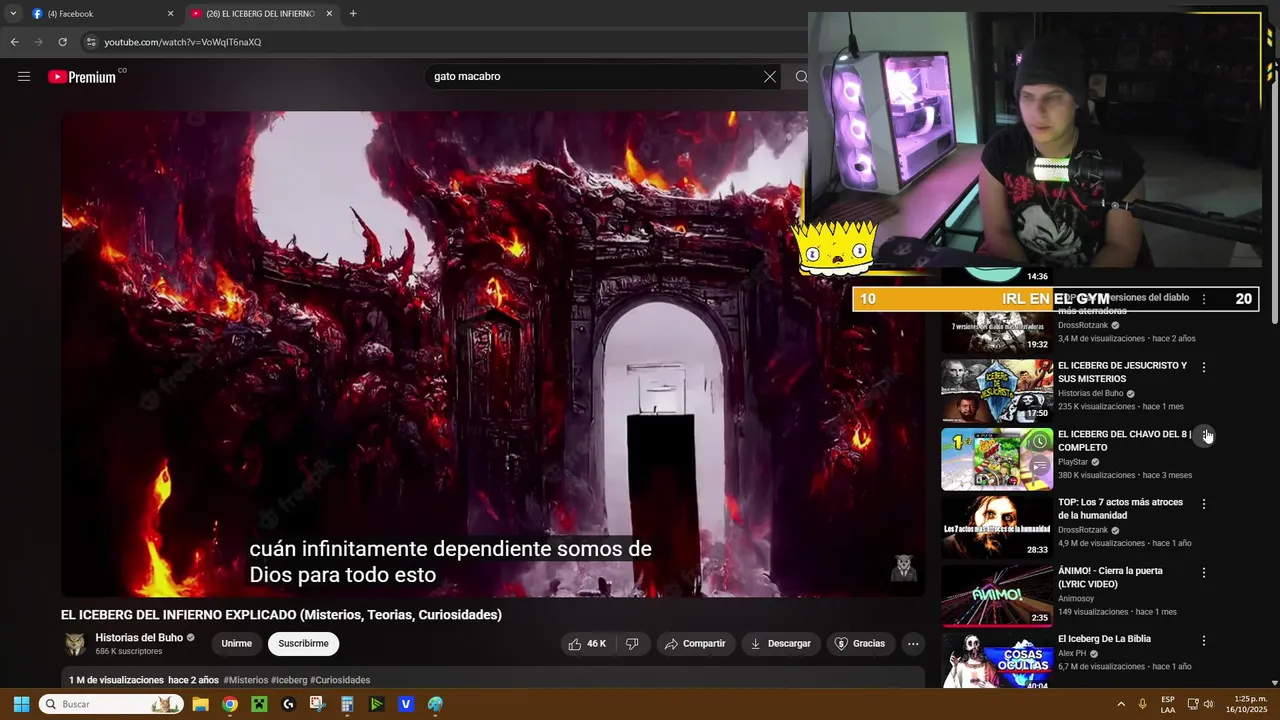
Task: Add Chavo del 8 video to queue
Action: [1040, 465]
